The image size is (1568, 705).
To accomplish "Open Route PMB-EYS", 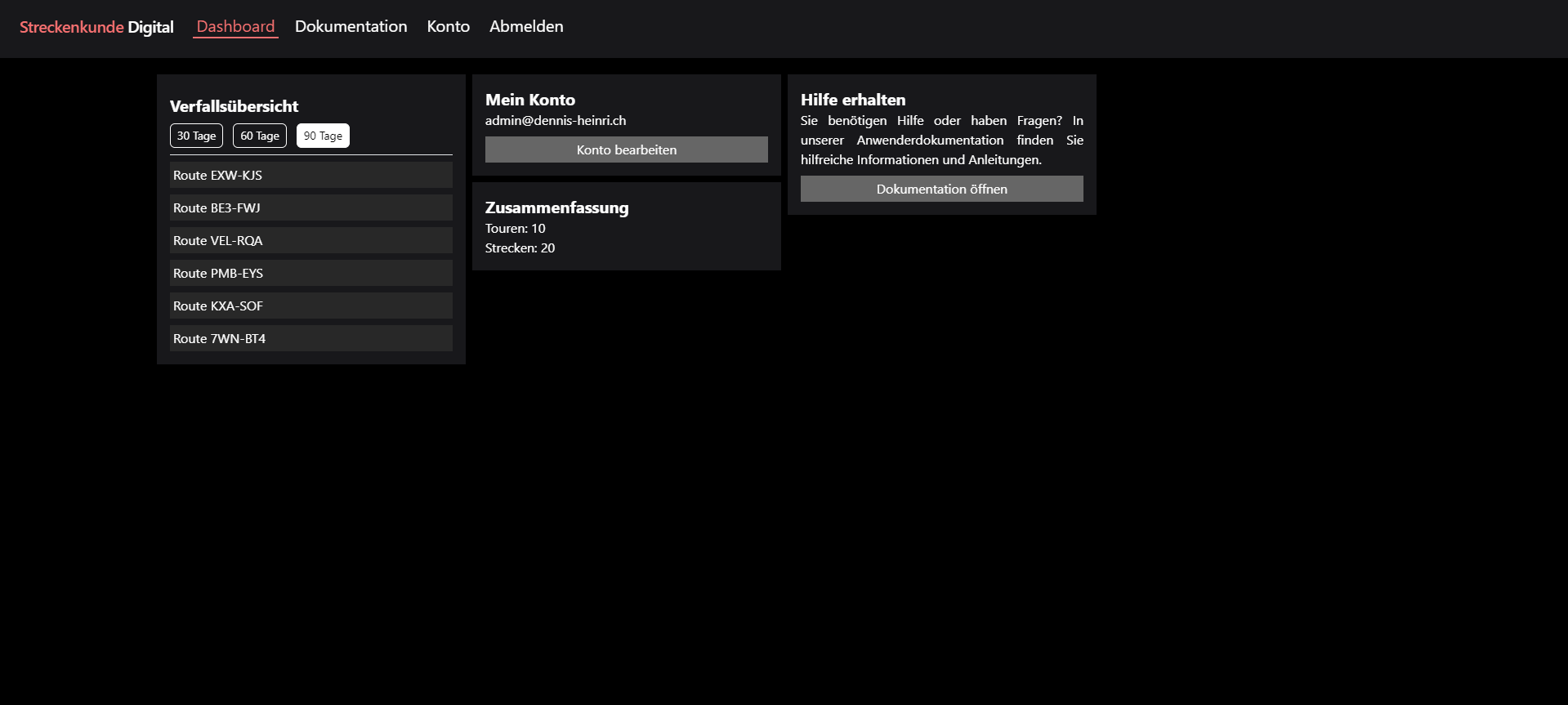I will click(x=310, y=273).
